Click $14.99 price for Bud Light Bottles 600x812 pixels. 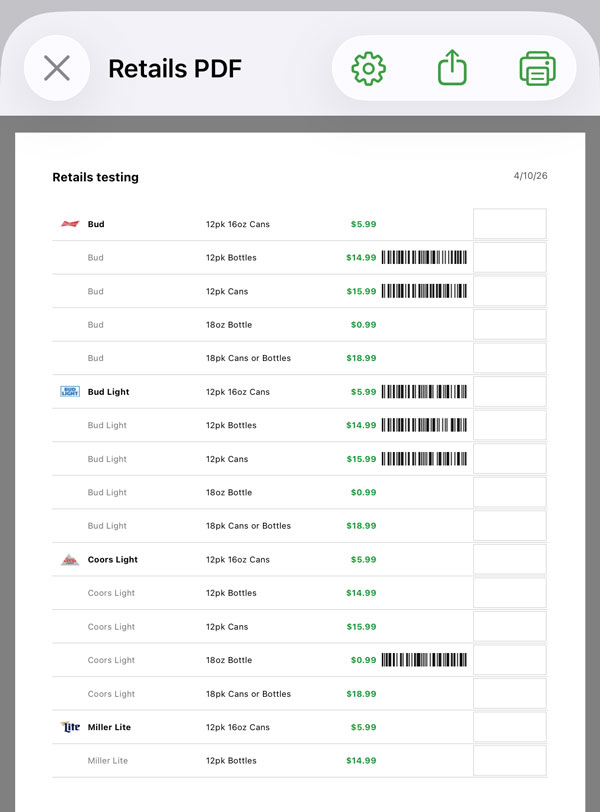pyautogui.click(x=361, y=425)
